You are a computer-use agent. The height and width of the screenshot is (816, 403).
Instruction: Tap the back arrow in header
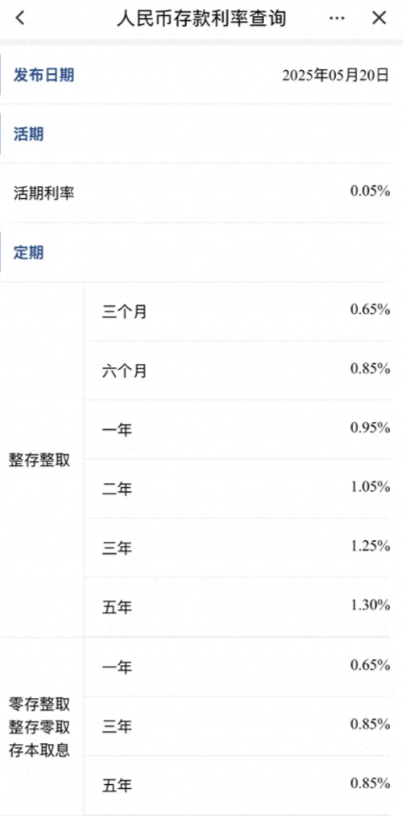tap(20, 18)
